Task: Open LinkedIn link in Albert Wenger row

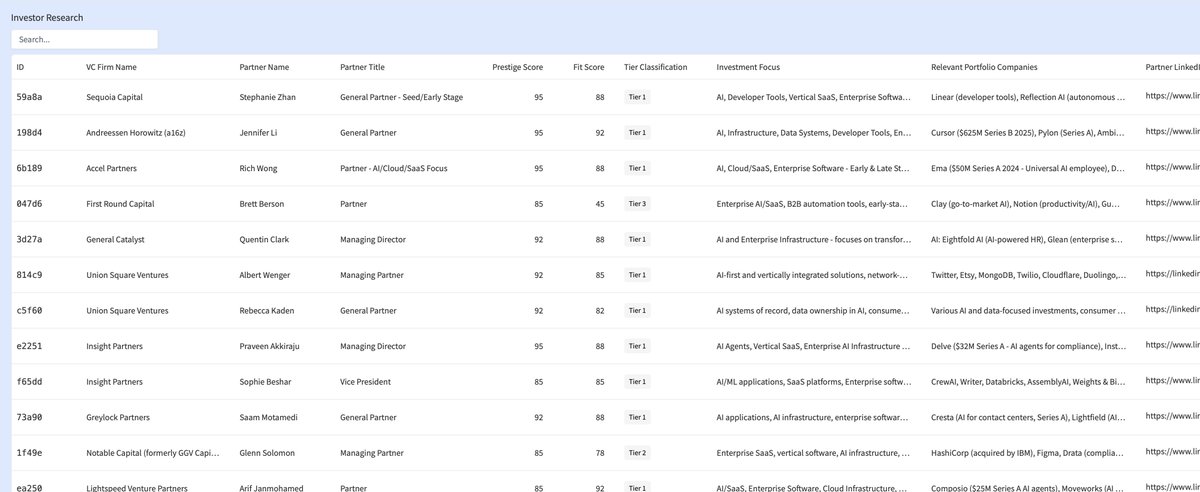Action: [x=1172, y=275]
